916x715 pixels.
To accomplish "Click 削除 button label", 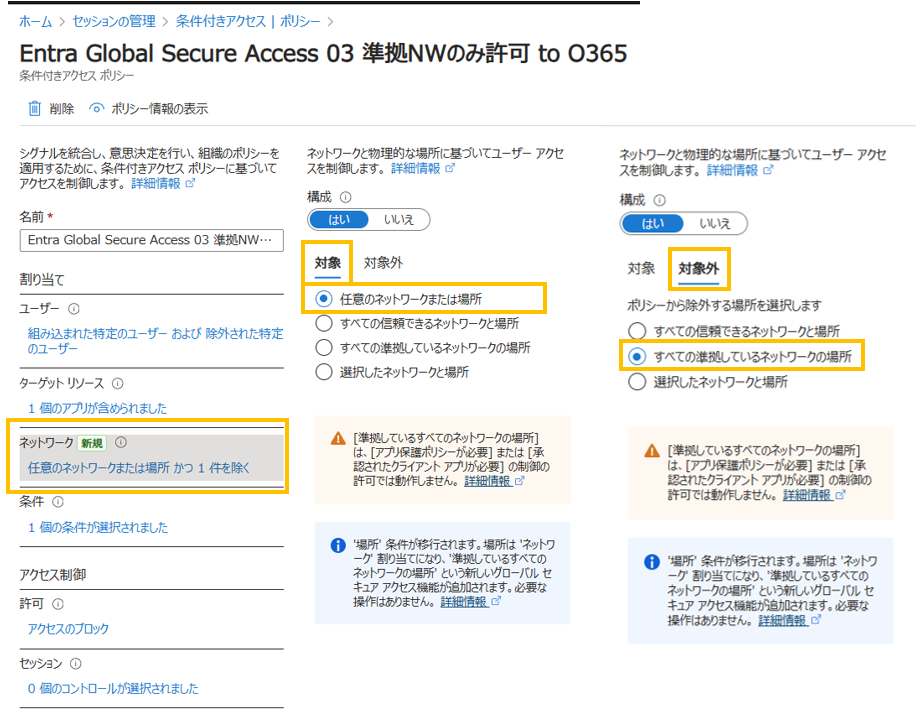I will 62,109.
